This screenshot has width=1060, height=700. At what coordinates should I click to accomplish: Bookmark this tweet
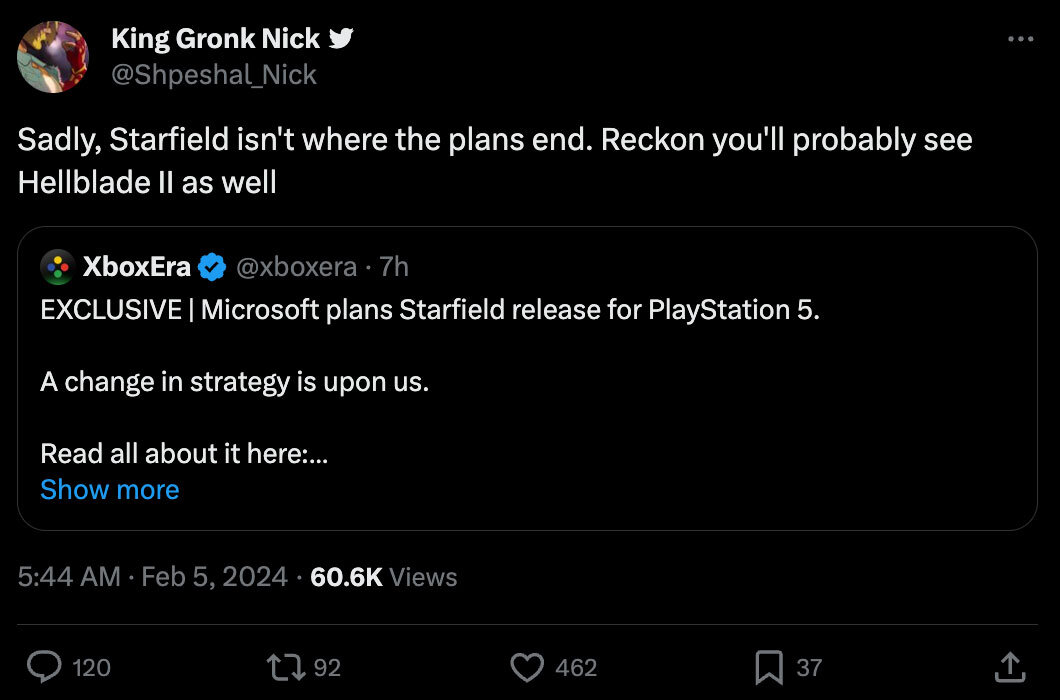point(768,666)
